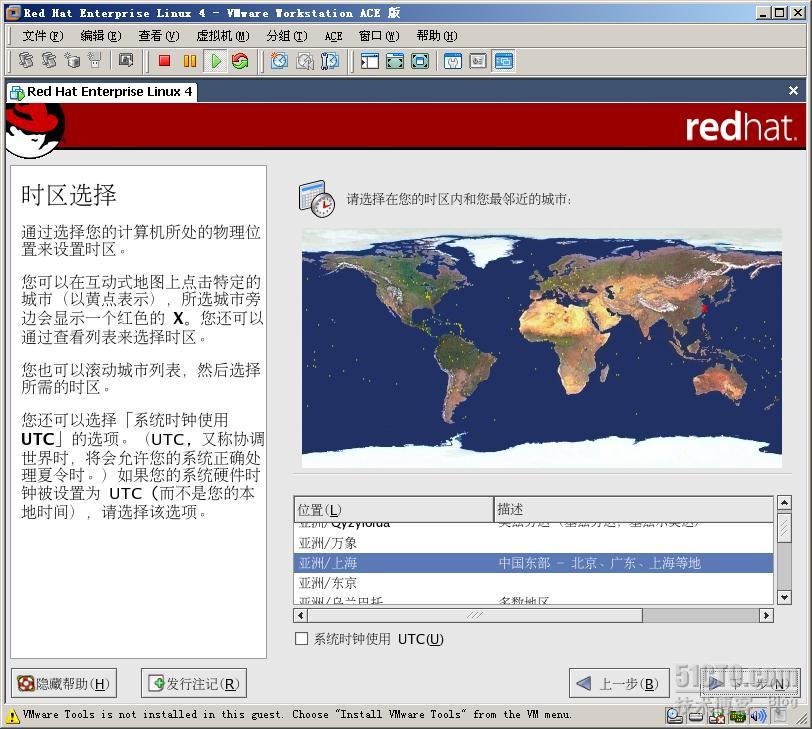812x729 pixels.
Task: Click the Quick Switch view icon
Action: click(395, 61)
